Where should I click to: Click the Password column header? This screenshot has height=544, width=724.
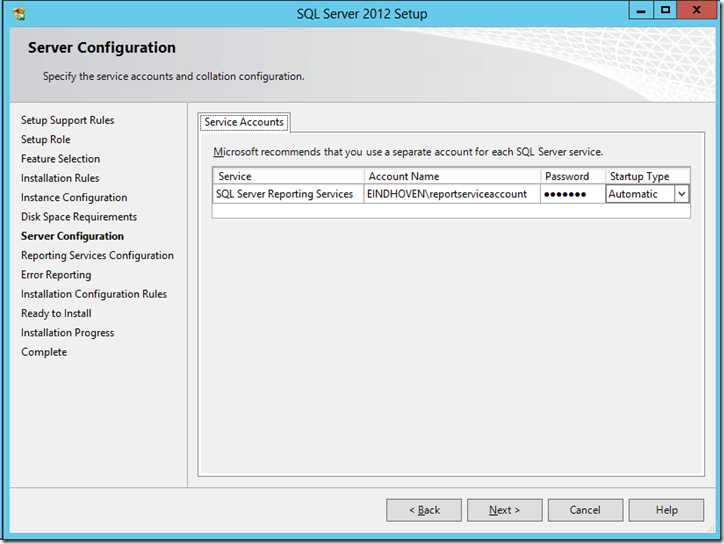click(x=573, y=176)
